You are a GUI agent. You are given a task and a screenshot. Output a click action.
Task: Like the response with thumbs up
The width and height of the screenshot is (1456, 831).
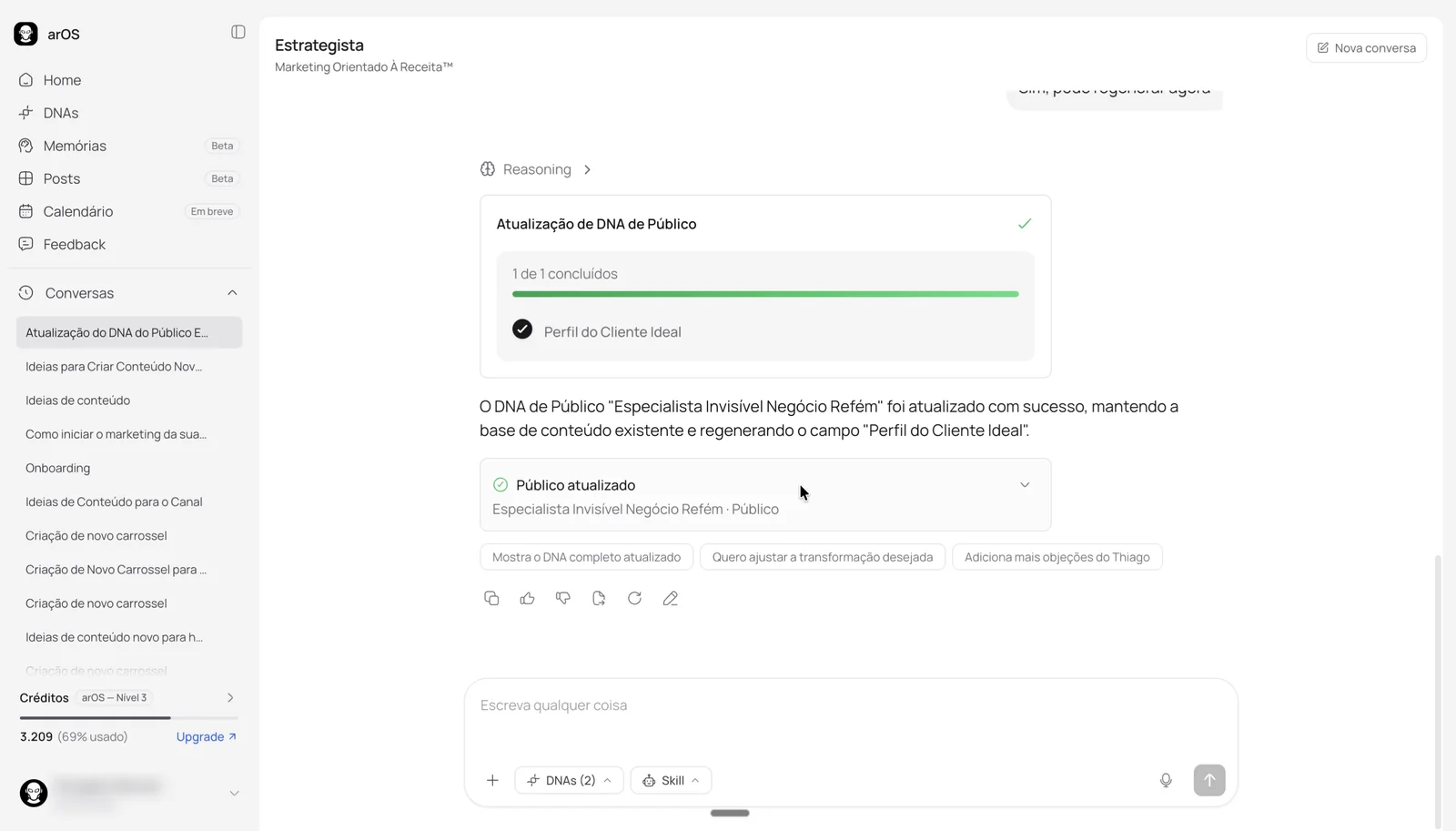click(x=527, y=598)
